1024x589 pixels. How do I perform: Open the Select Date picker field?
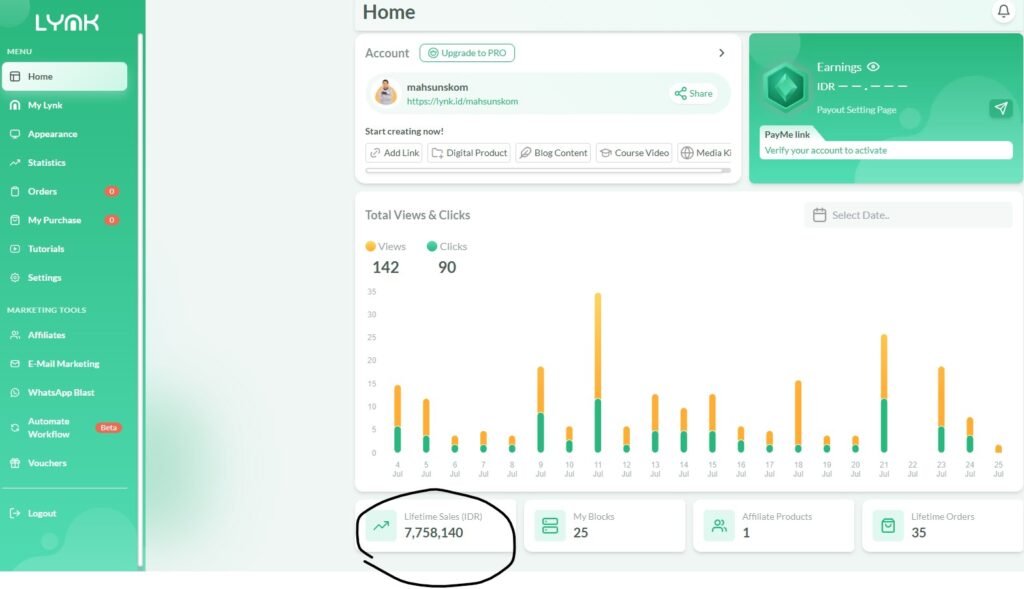908,215
